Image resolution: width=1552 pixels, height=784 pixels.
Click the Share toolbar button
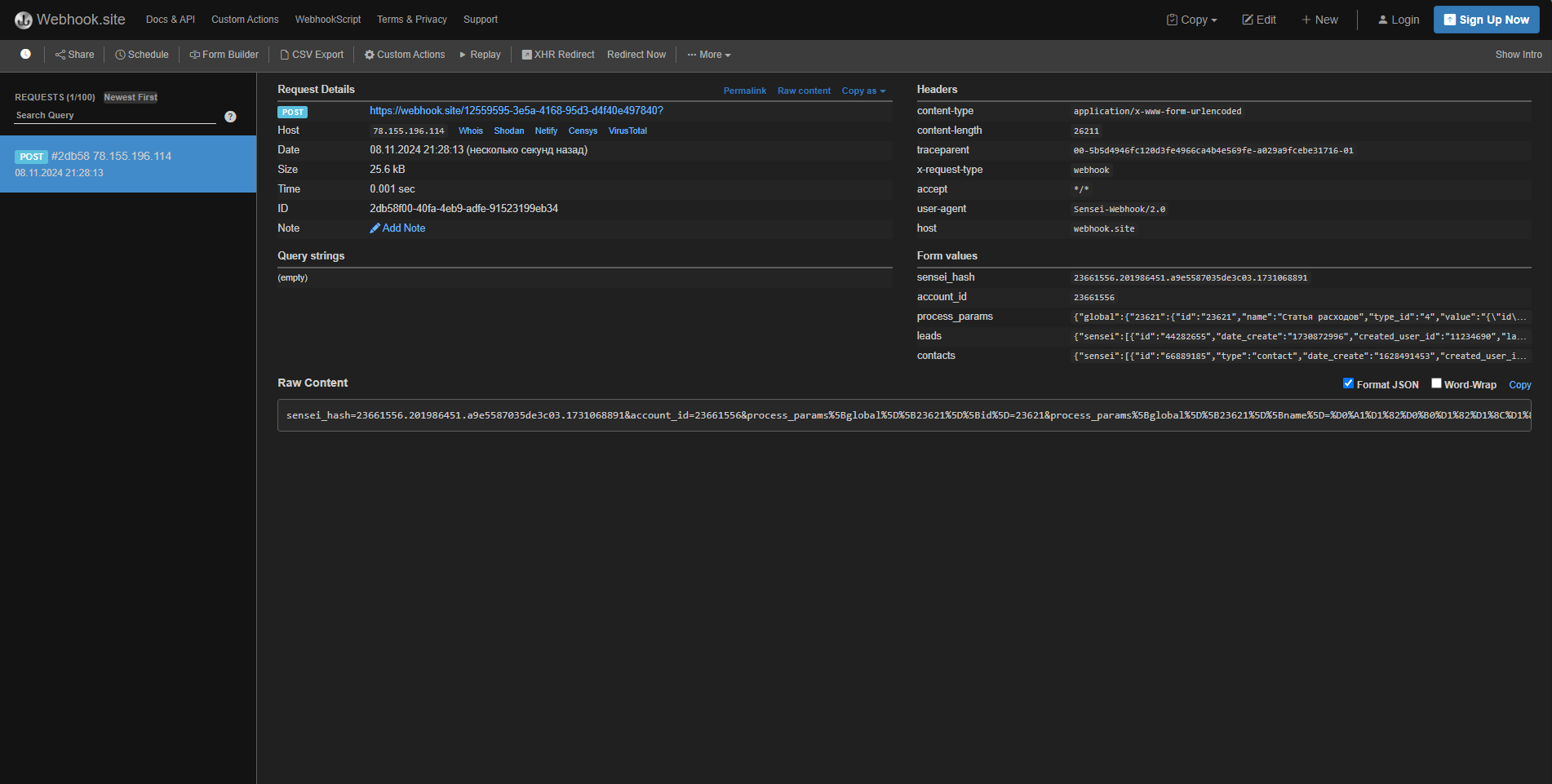pos(74,55)
